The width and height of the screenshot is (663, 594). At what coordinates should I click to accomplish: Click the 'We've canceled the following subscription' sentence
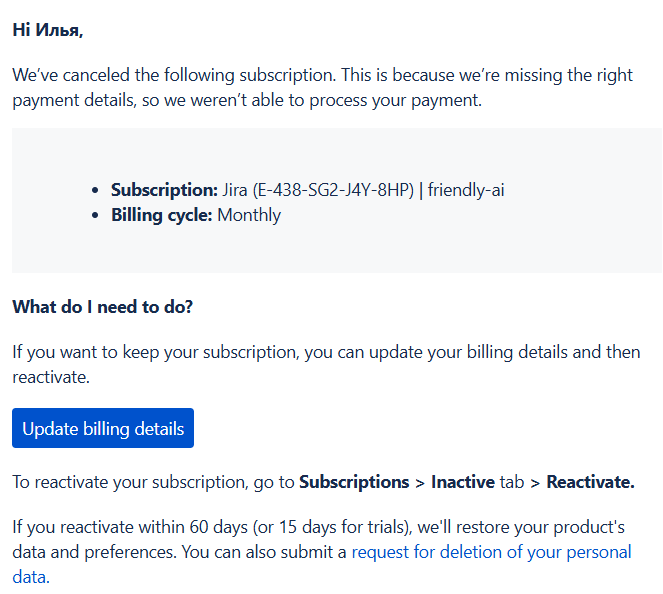[174, 75]
